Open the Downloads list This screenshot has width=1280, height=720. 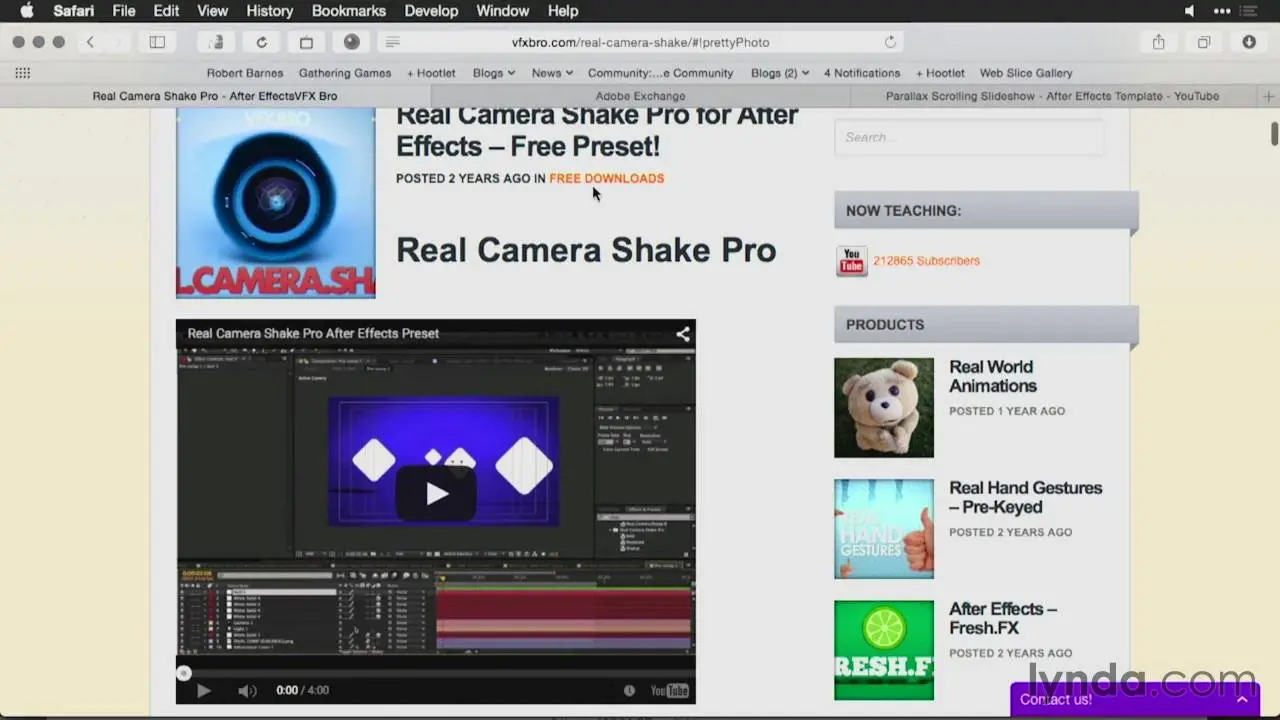[x=1249, y=42]
